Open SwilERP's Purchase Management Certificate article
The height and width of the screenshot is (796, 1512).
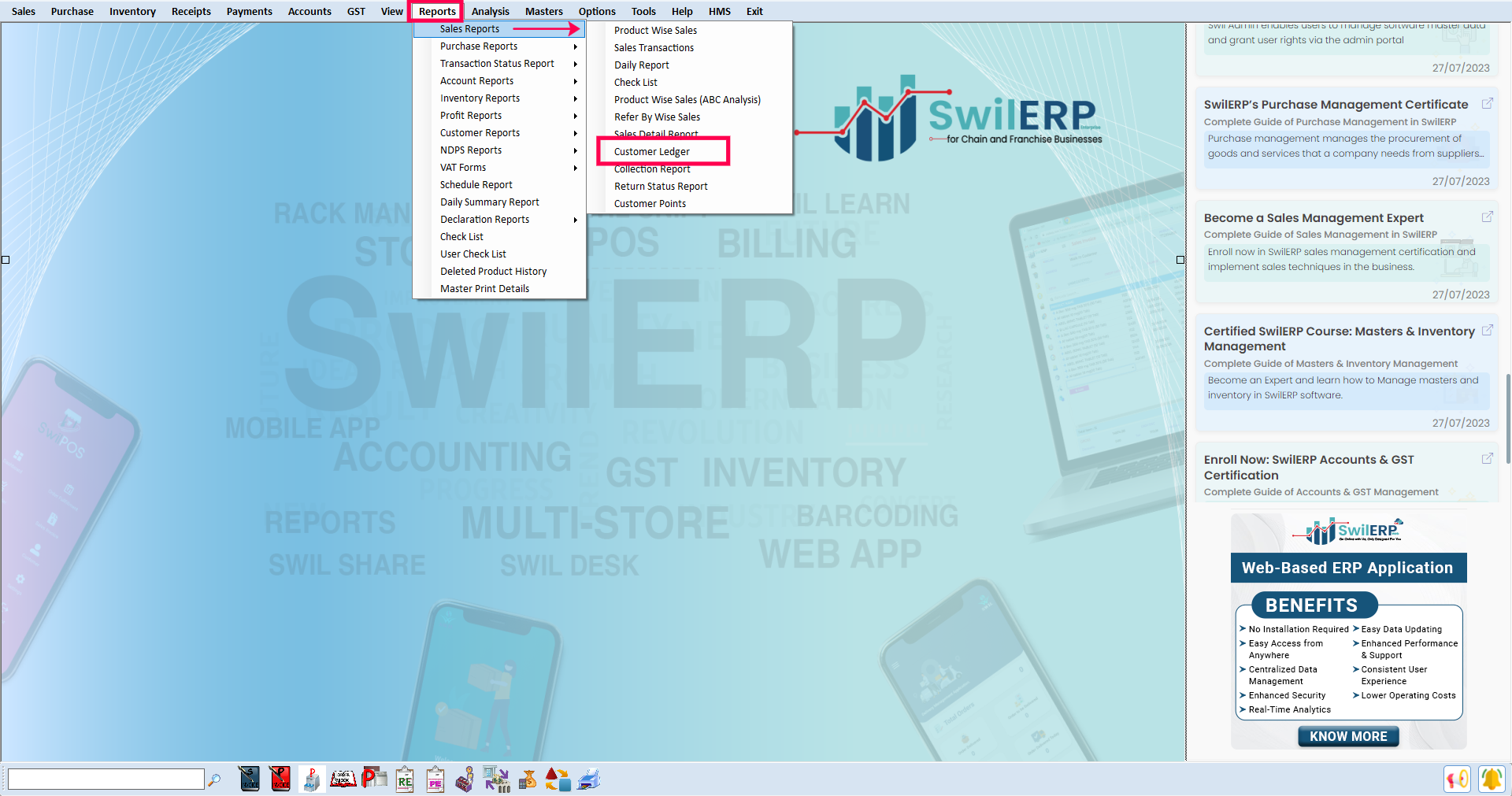coord(1336,105)
